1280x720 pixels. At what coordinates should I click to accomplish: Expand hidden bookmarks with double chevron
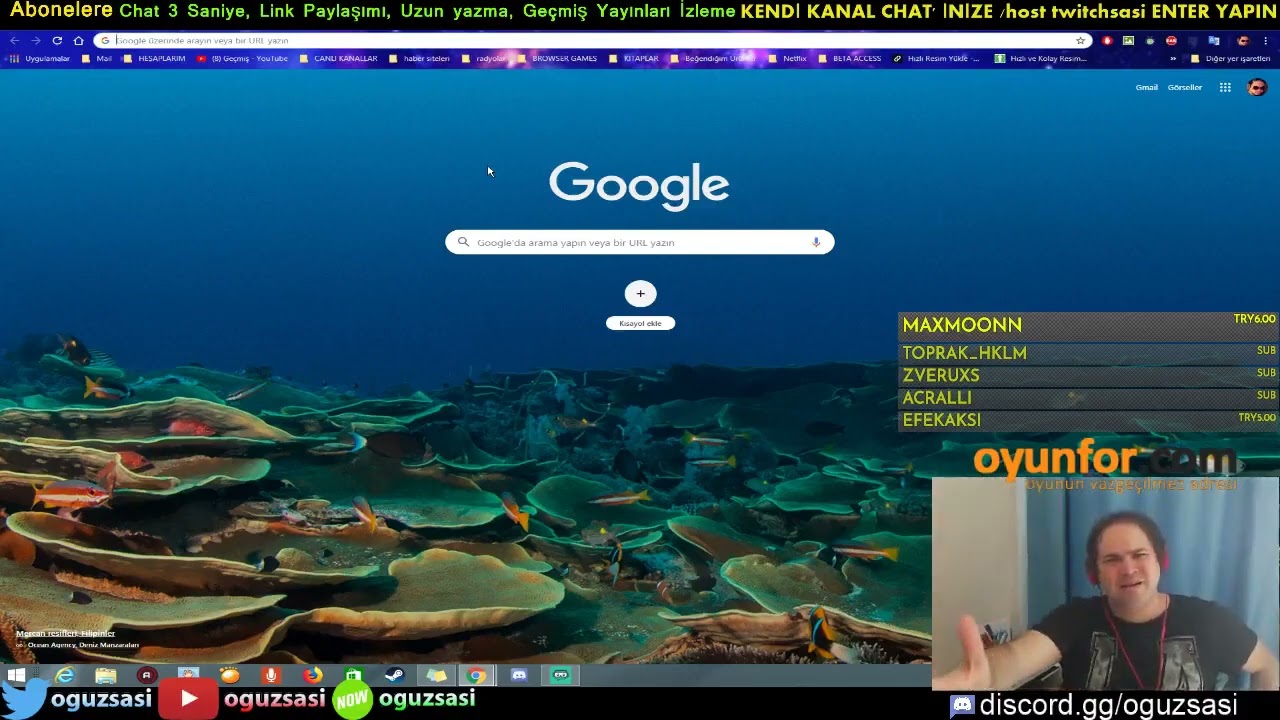coord(1173,58)
